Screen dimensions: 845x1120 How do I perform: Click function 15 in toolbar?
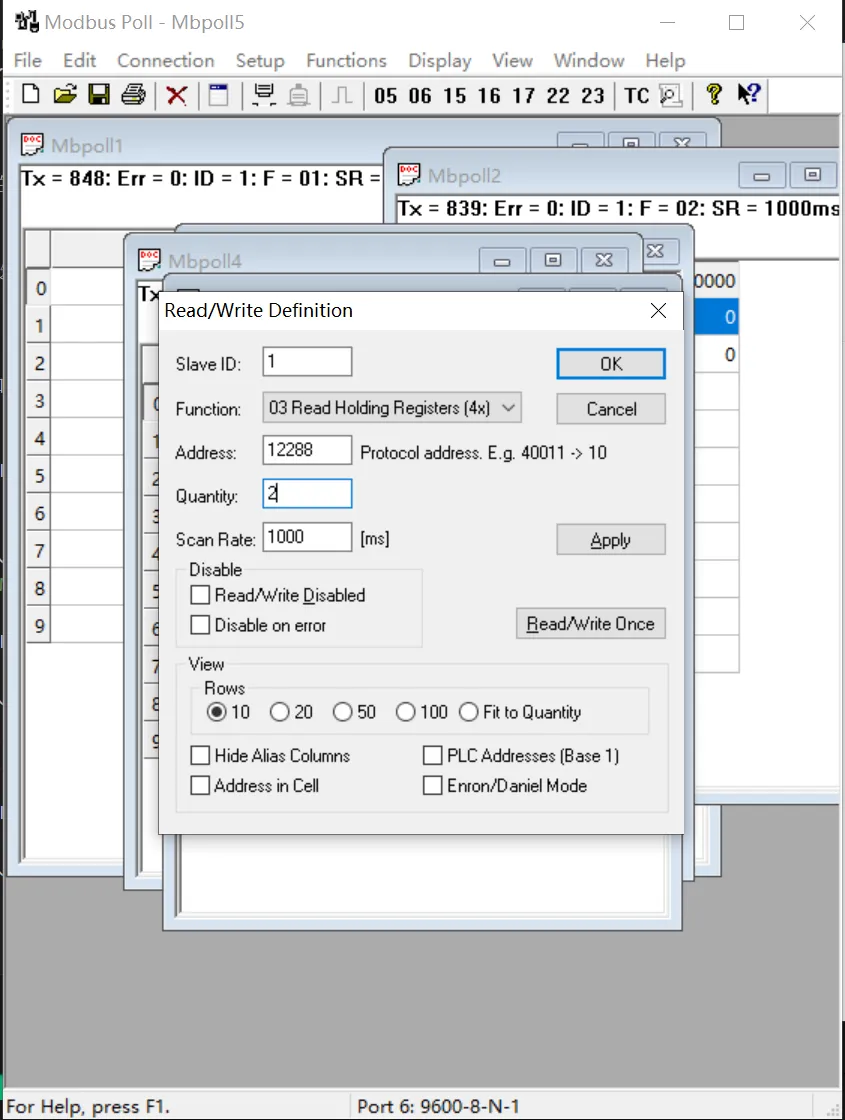tap(454, 96)
